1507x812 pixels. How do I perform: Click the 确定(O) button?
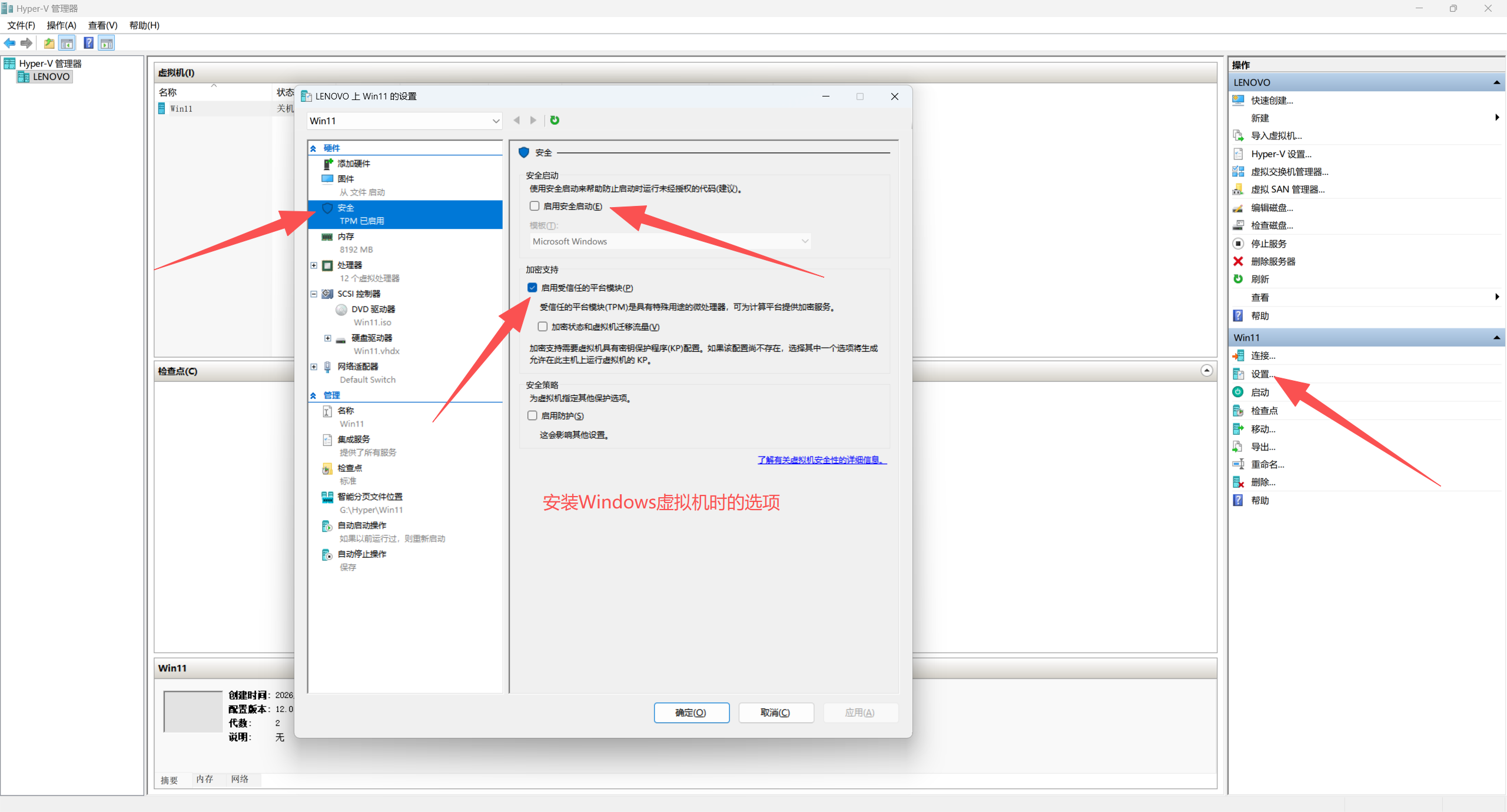[691, 713]
